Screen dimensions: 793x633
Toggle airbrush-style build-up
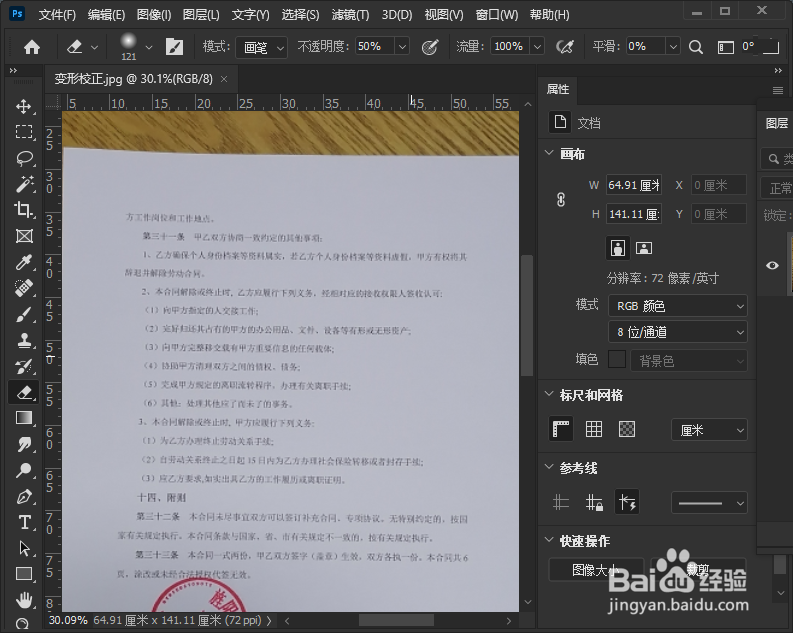coord(564,47)
